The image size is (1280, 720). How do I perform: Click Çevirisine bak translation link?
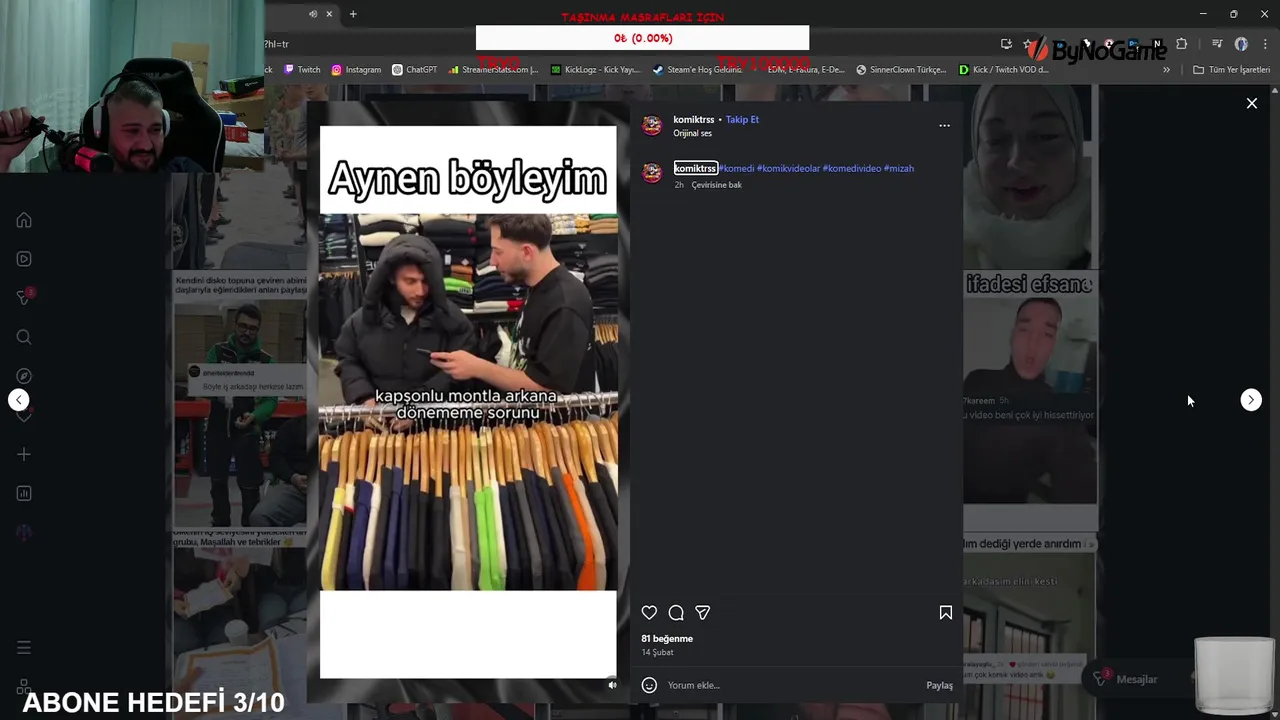pyautogui.click(x=716, y=185)
